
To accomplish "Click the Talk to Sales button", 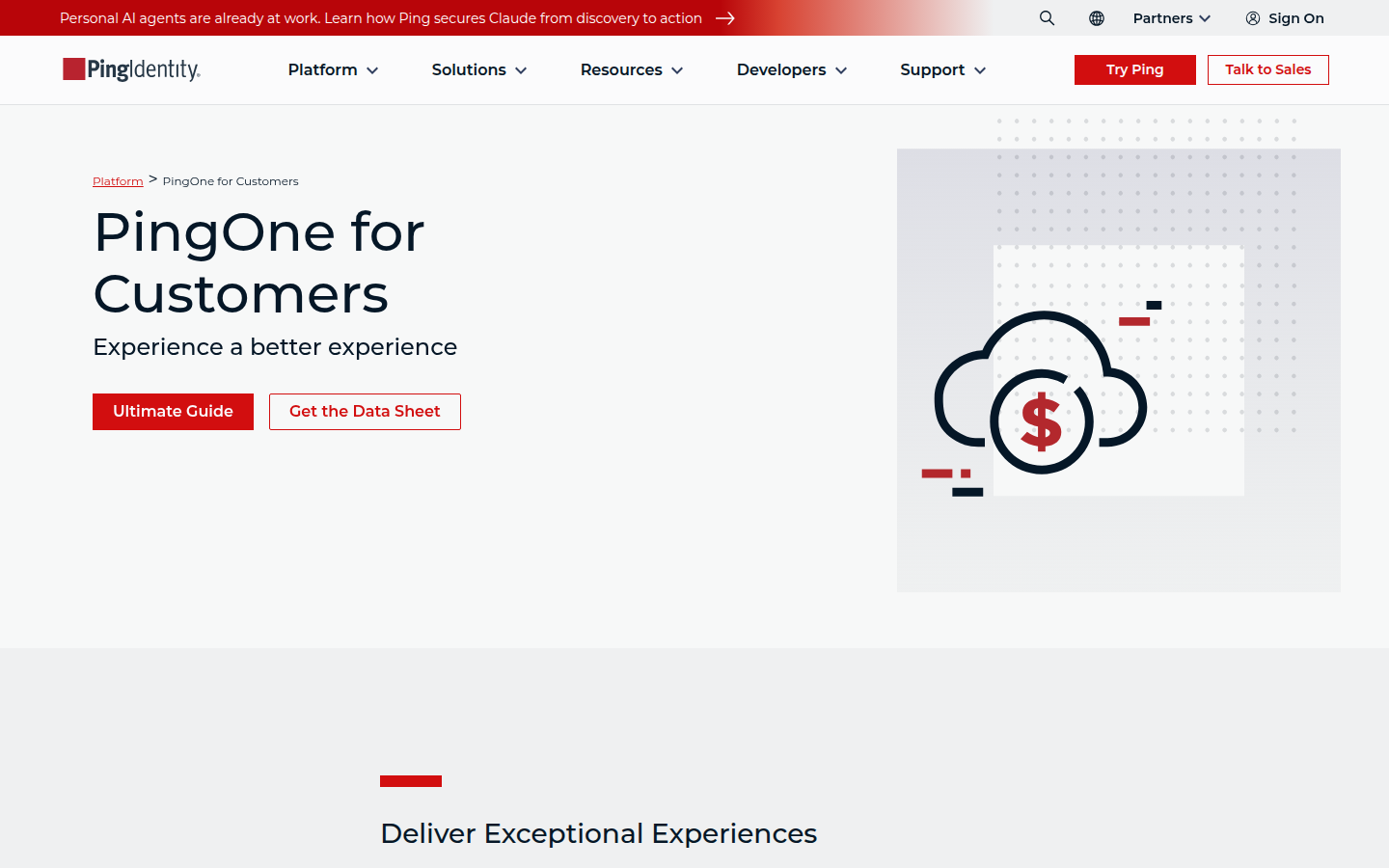I will [1268, 69].
